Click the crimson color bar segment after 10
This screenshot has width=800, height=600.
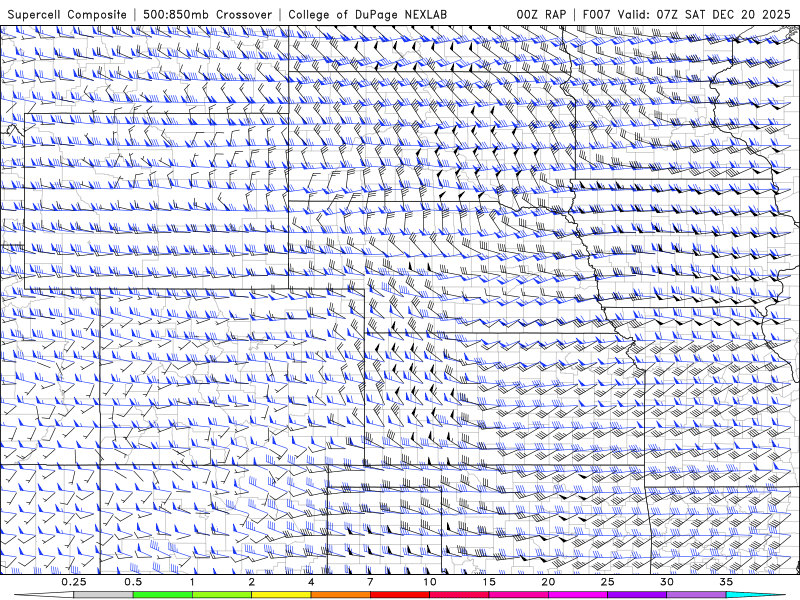pyautogui.click(x=459, y=595)
